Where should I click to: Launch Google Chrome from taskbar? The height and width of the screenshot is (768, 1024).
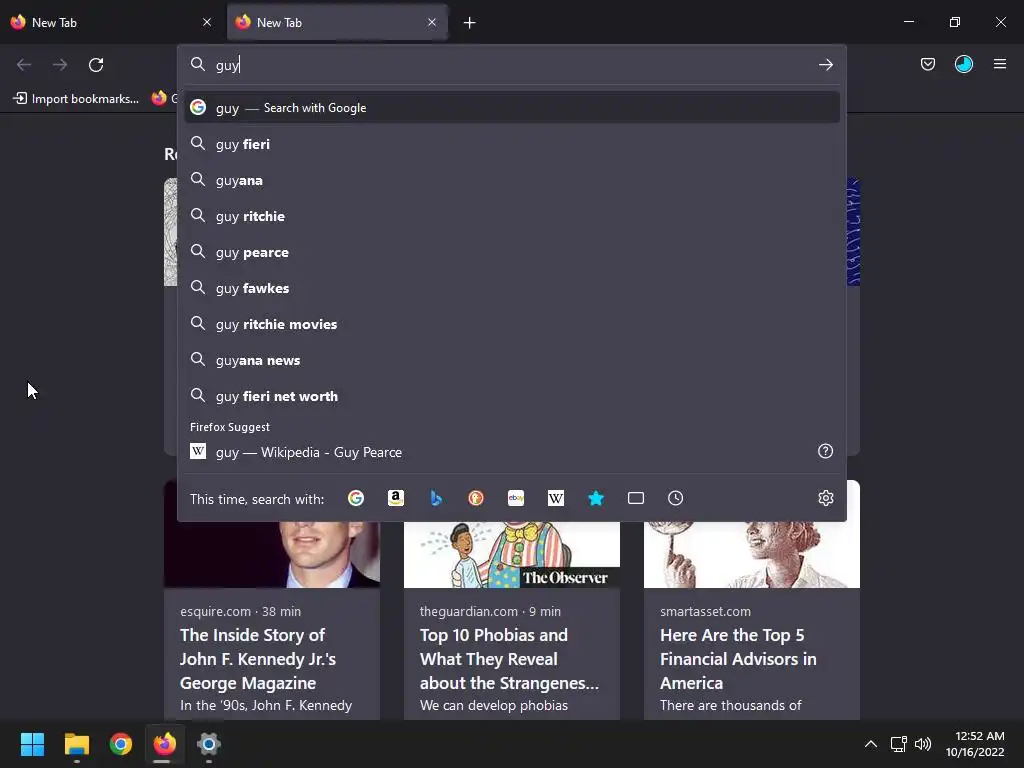[121, 744]
